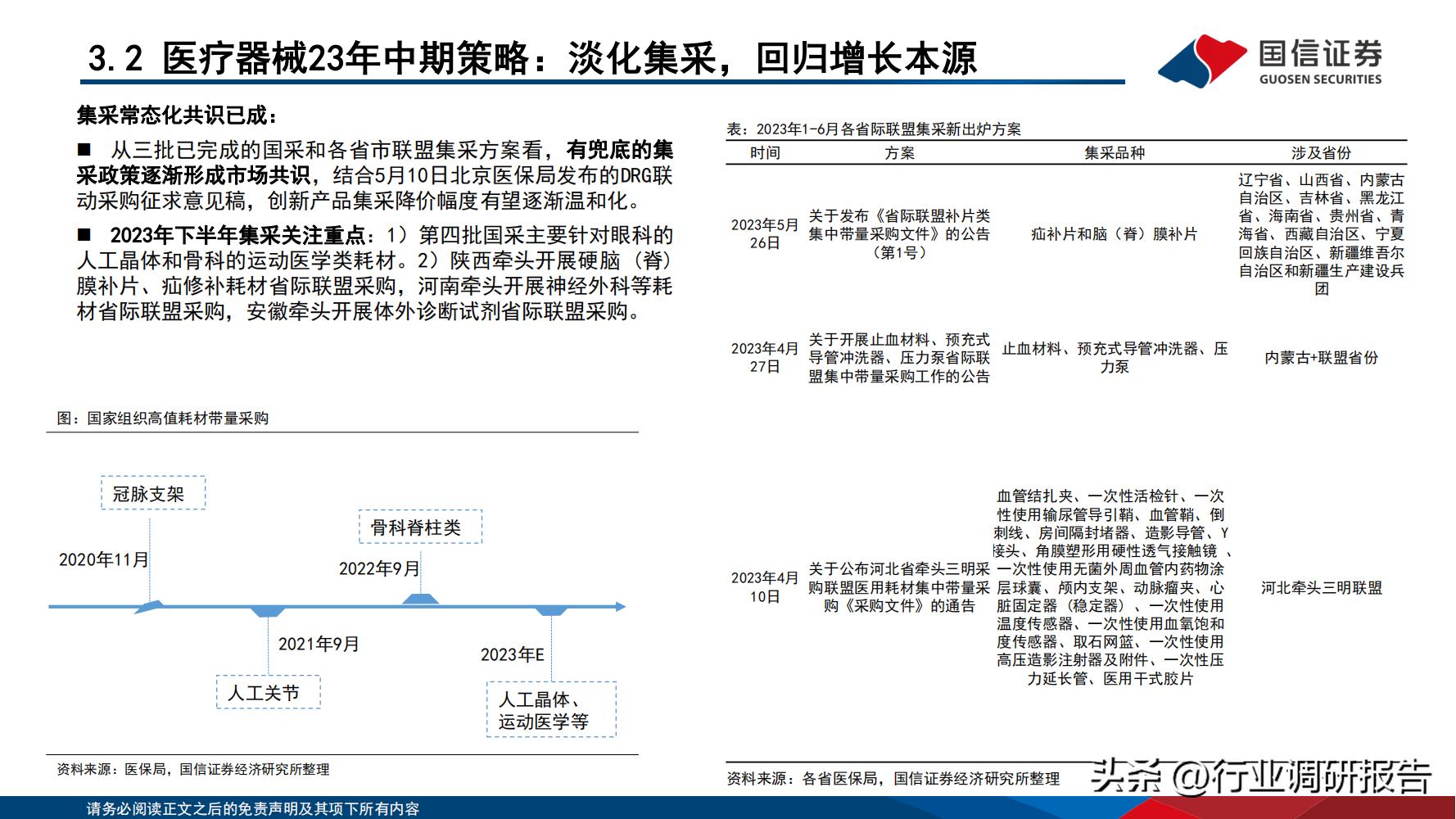Click the blue timeline arrow head
This screenshot has height=819, width=1456.
(620, 607)
